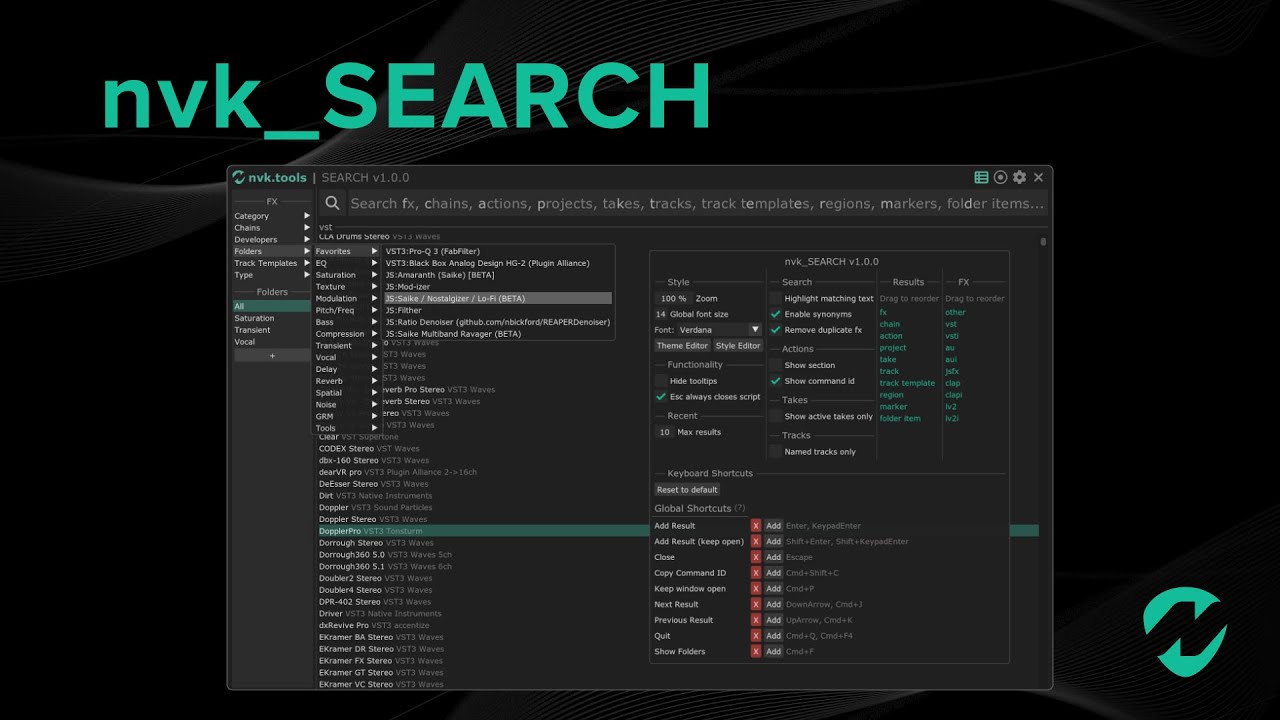Screen dimensions: 1280x720
Task: Expand the Type submenu
Action: [272, 275]
